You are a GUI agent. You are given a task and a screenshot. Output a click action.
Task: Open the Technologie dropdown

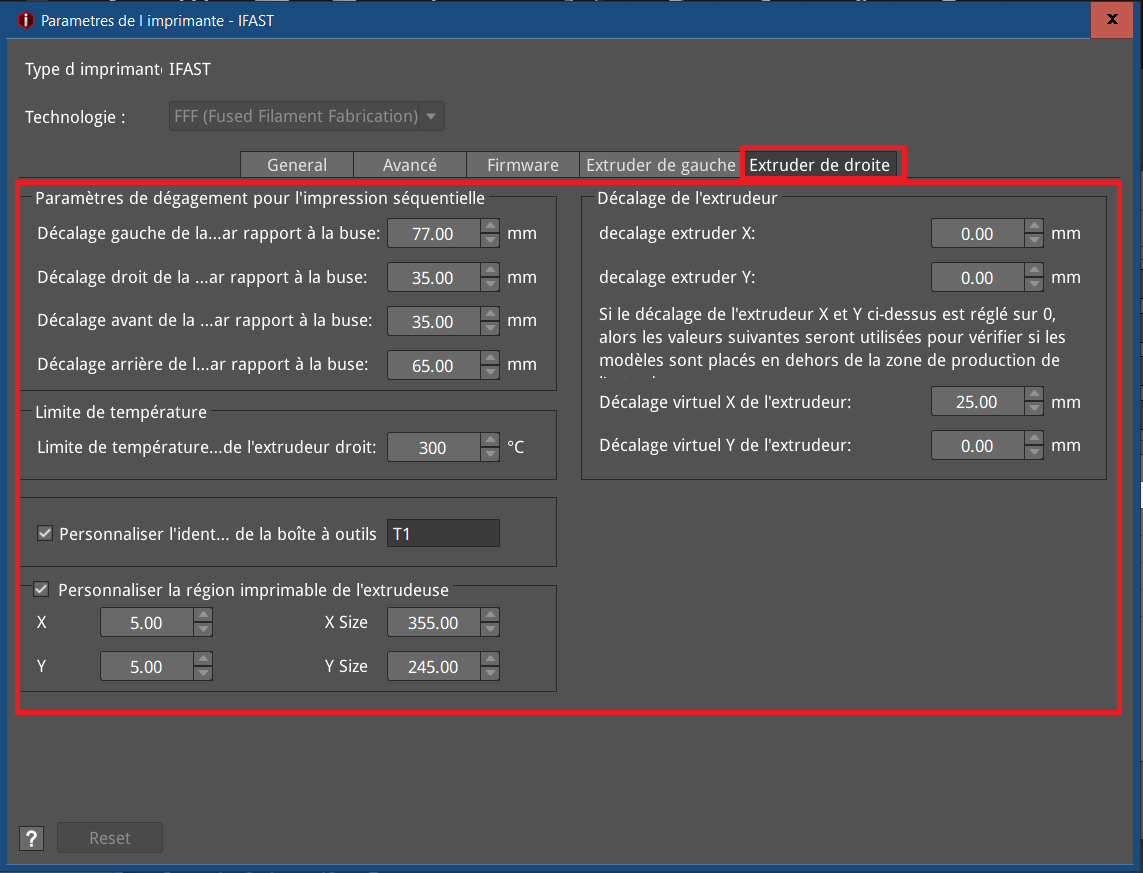pyautogui.click(x=307, y=116)
